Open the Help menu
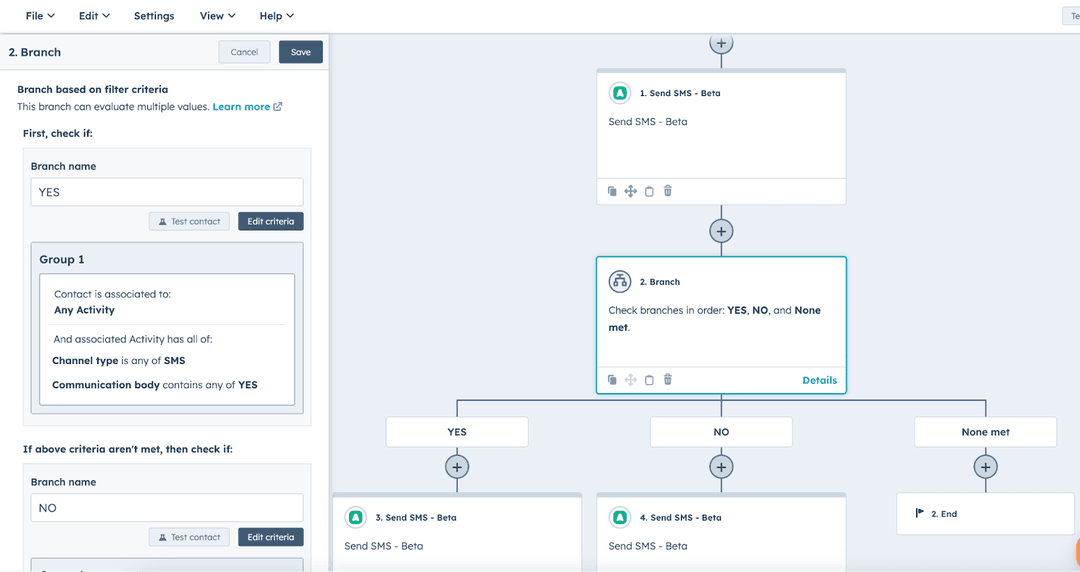This screenshot has width=1080, height=572. coord(276,16)
